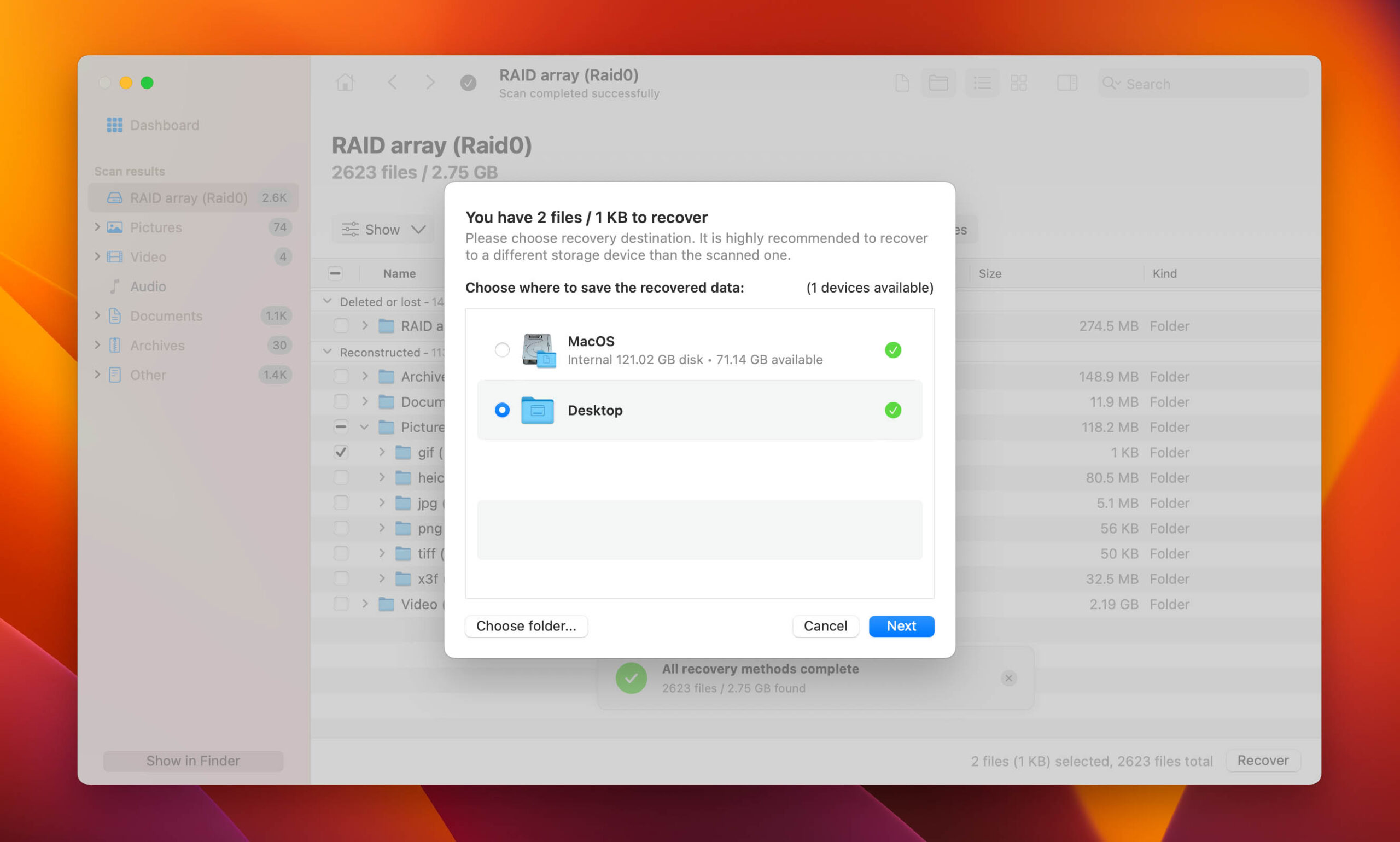Go forward with the right arrow
Screen dimensions: 1400x842
[x=430, y=83]
